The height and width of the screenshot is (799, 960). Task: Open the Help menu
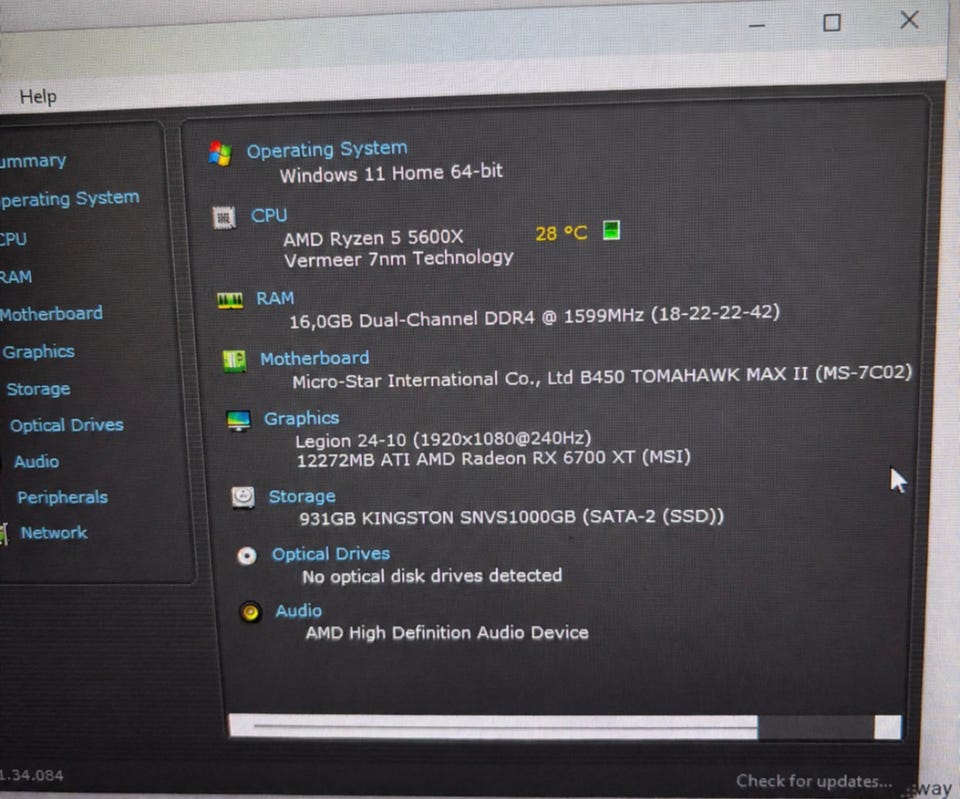pyautogui.click(x=38, y=97)
